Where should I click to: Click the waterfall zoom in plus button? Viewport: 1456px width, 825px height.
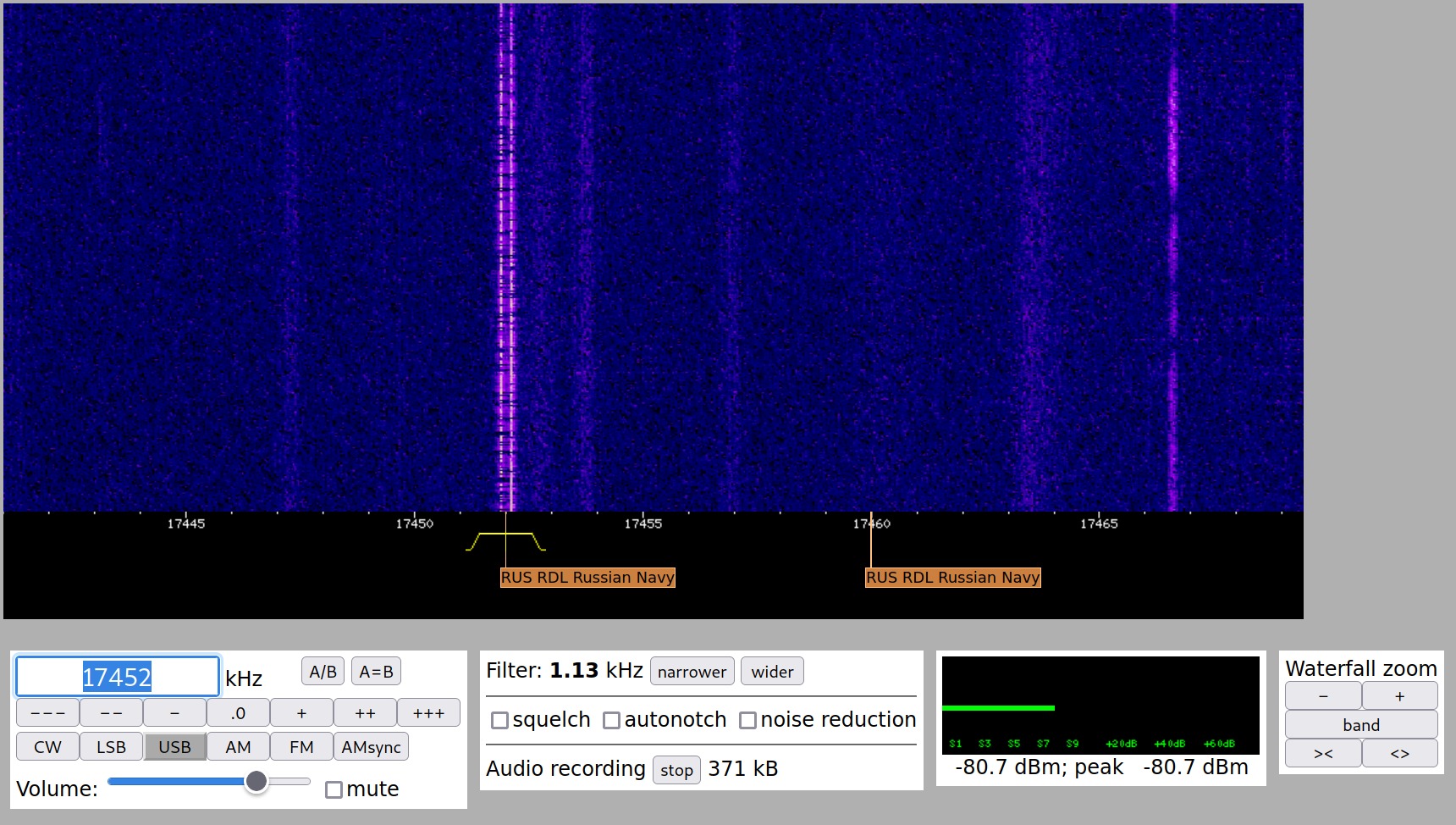(1399, 696)
